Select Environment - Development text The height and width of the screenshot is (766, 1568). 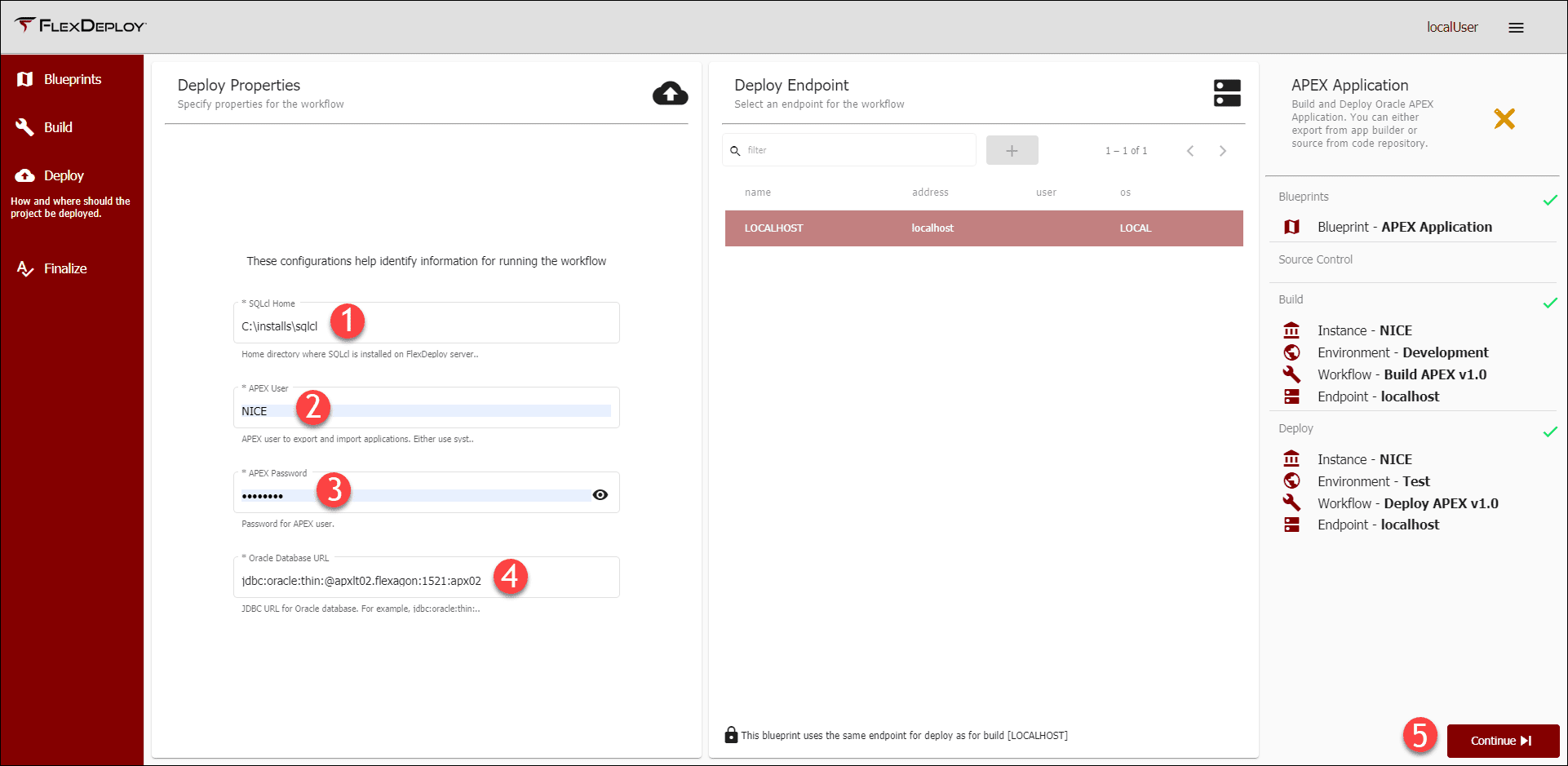click(1402, 352)
